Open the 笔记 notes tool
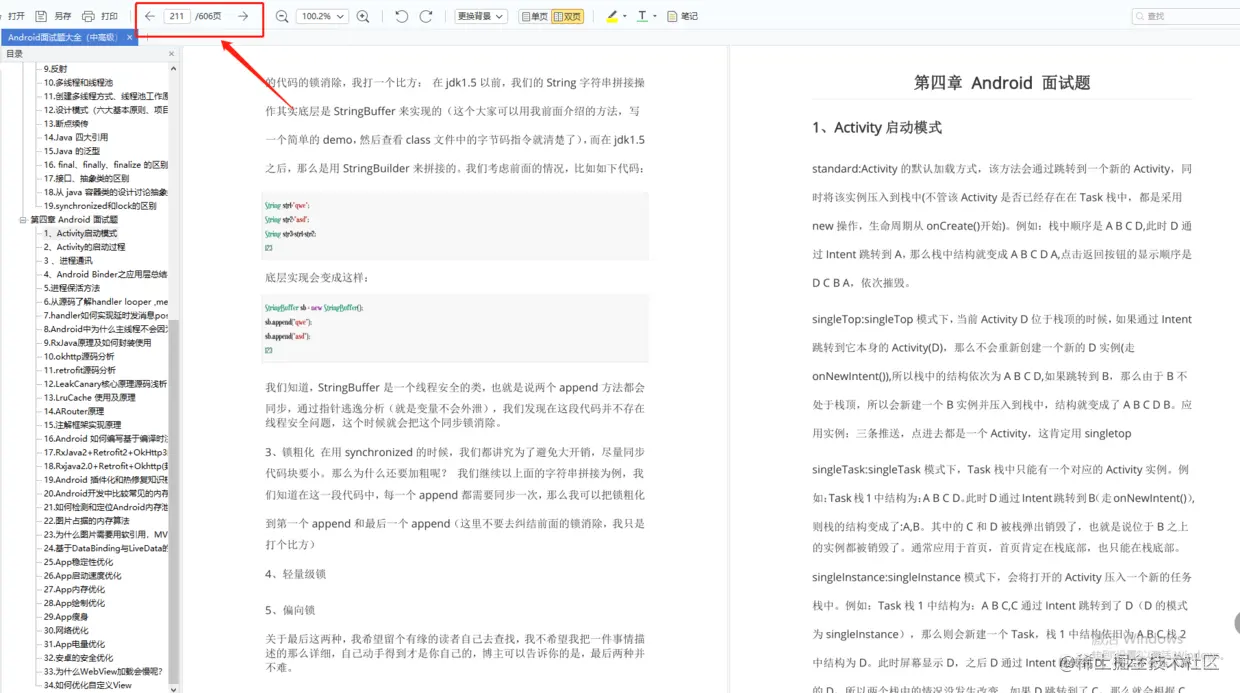 [x=682, y=16]
